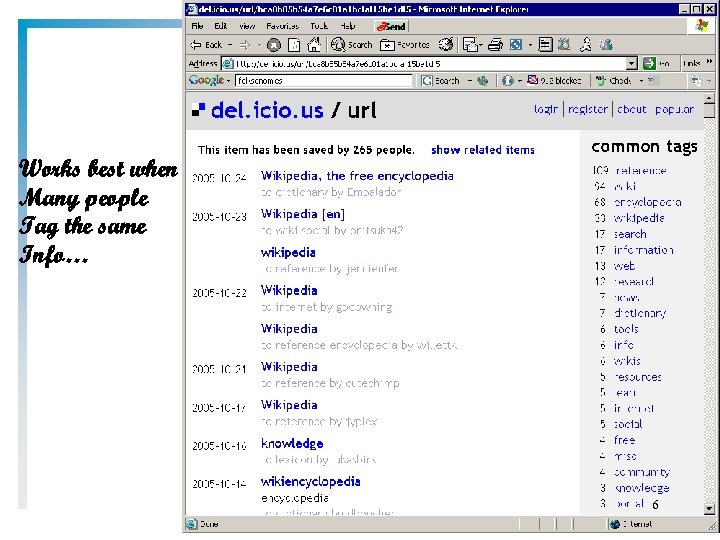Click the scrollbar up arrow
This screenshot has width=720, height=540.
tap(709, 98)
